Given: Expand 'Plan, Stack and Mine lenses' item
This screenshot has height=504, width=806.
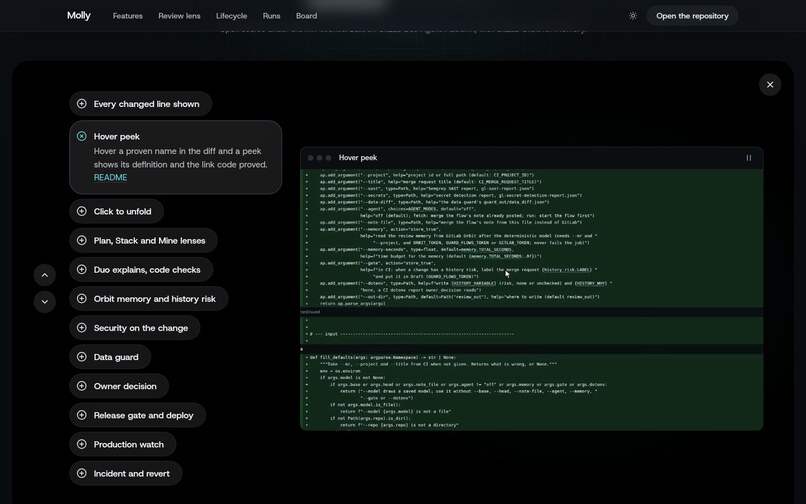Looking at the screenshot, I should (x=143, y=240).
